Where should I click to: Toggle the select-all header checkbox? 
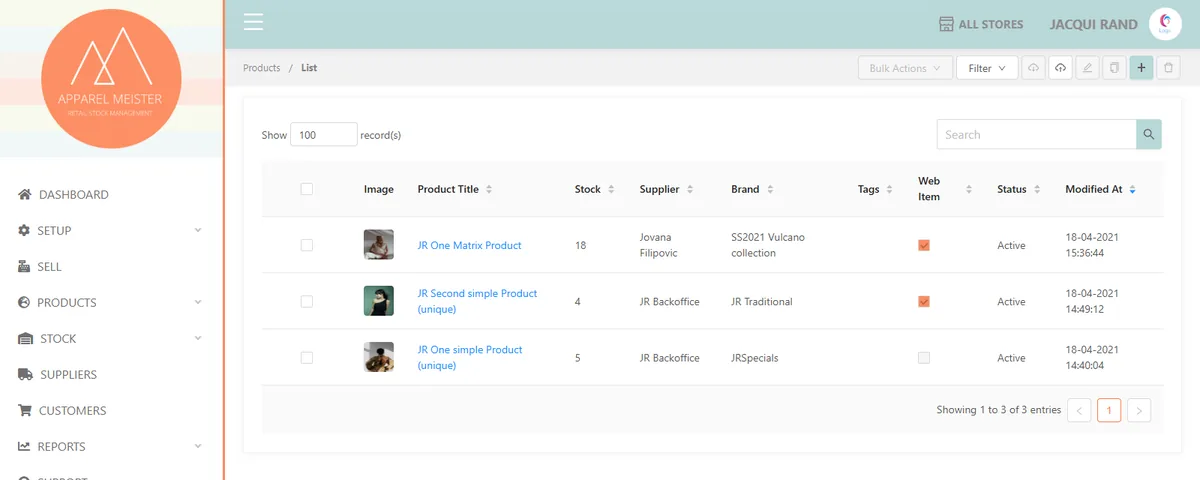307,189
